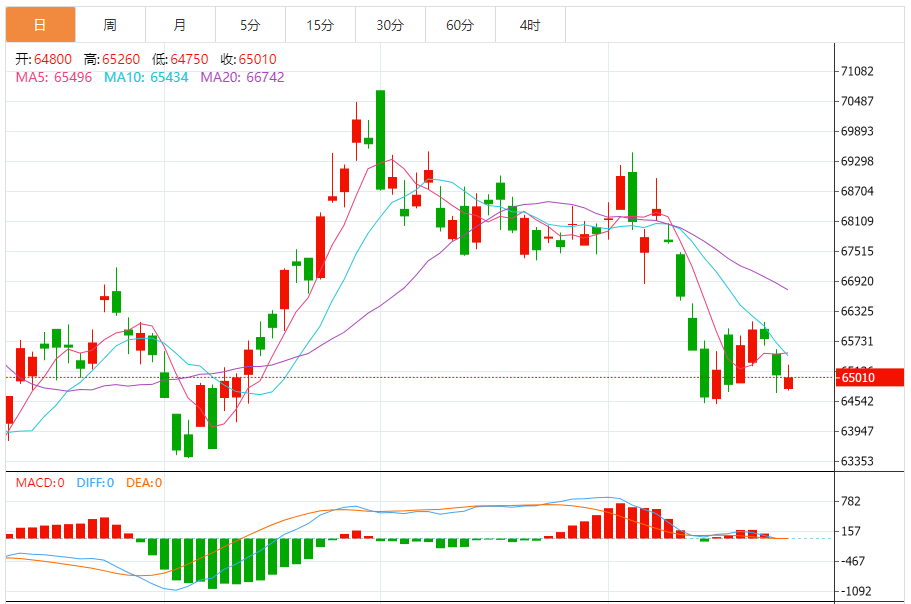Screen dimensions: 911x604
Task: Open the 30分 timeframe tab
Action: coord(390,25)
